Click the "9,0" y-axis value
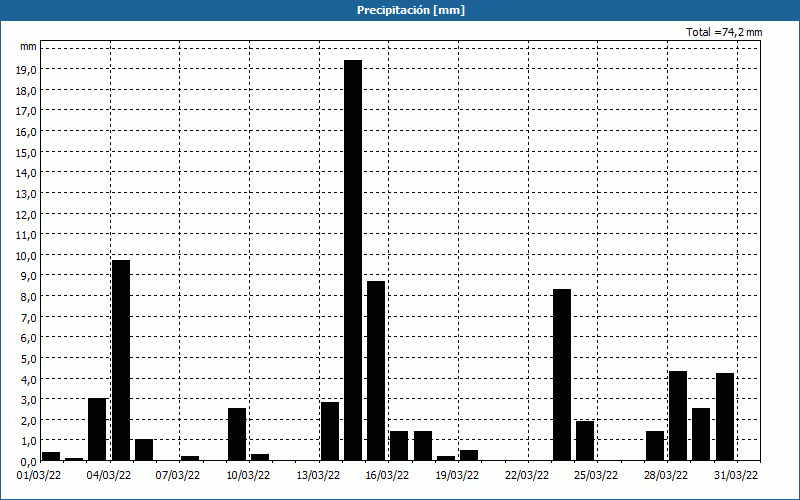The width and height of the screenshot is (800, 500). pyautogui.click(x=28, y=276)
